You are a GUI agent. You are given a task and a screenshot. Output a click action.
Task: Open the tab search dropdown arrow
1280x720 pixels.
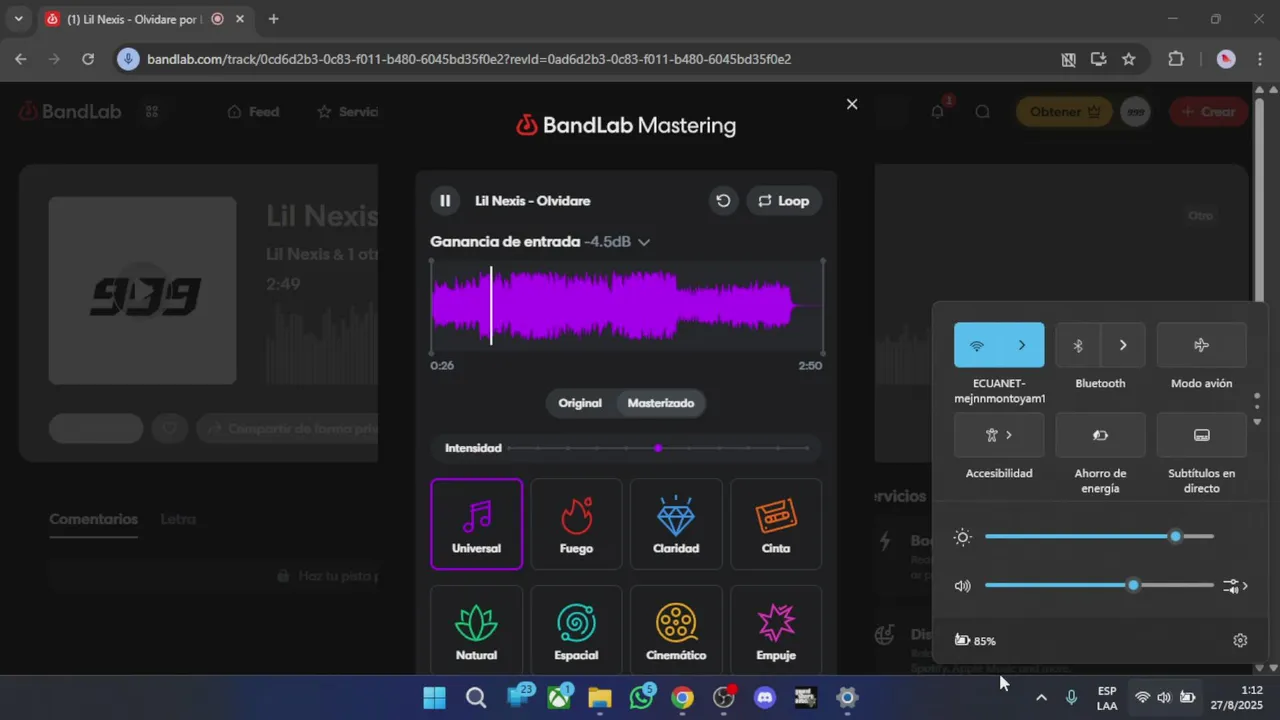pos(18,19)
